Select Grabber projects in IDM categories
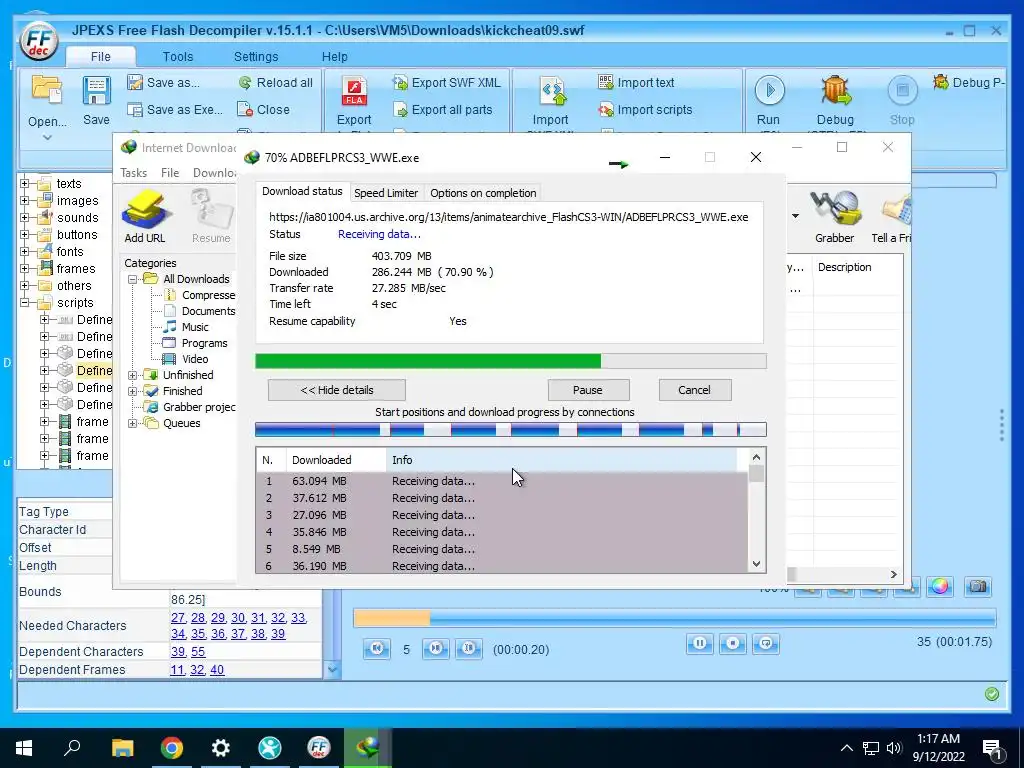This screenshot has height=768, width=1024. pyautogui.click(x=199, y=407)
